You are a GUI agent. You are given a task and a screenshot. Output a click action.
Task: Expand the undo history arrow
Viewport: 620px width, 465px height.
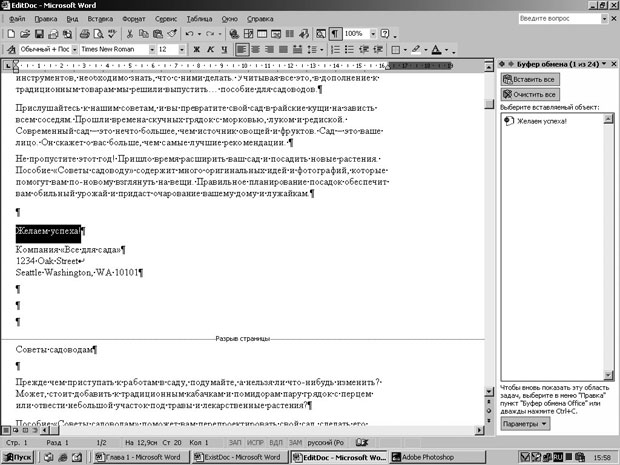click(x=199, y=34)
